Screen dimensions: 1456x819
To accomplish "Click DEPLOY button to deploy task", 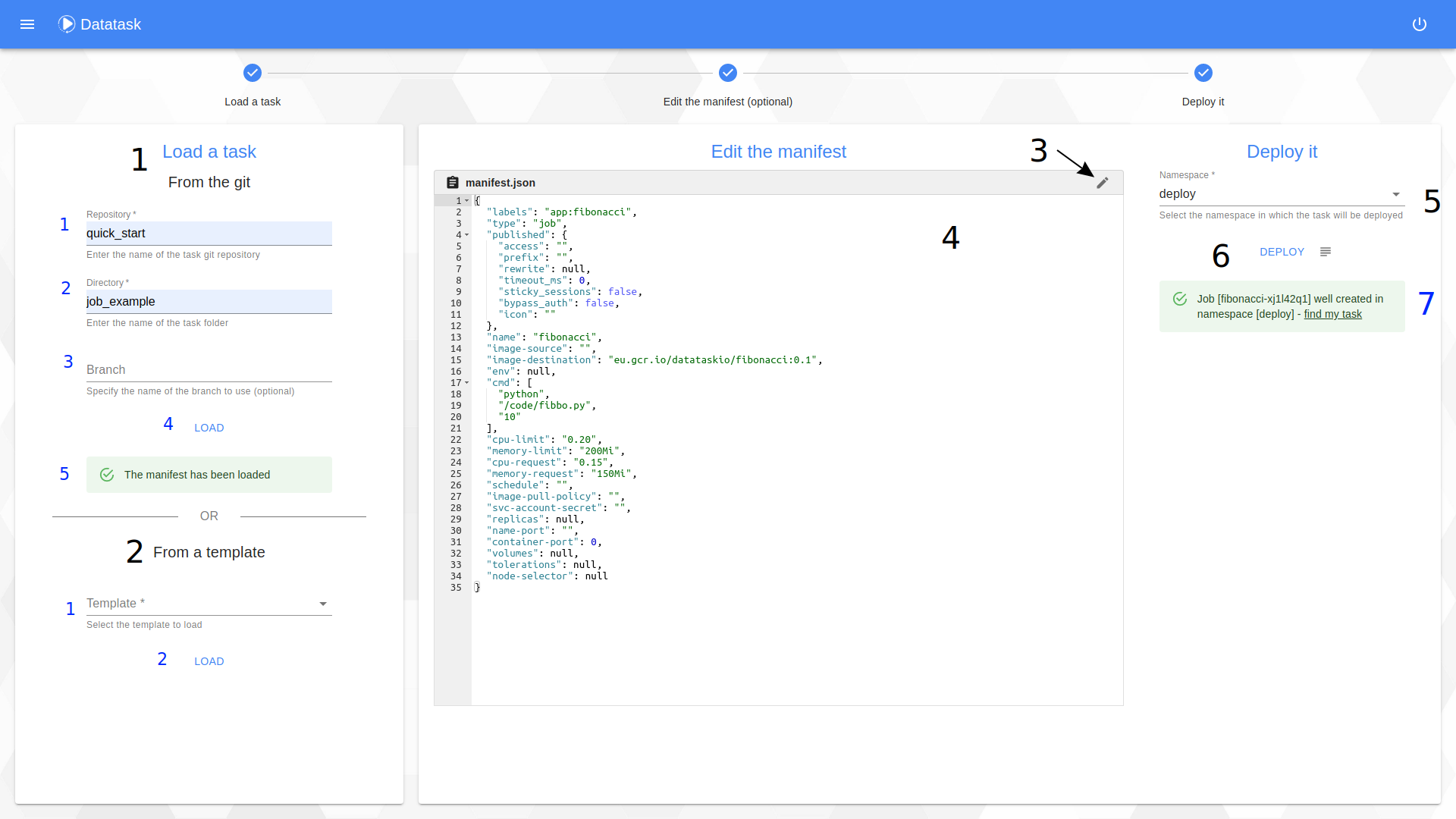I will 1283,251.
